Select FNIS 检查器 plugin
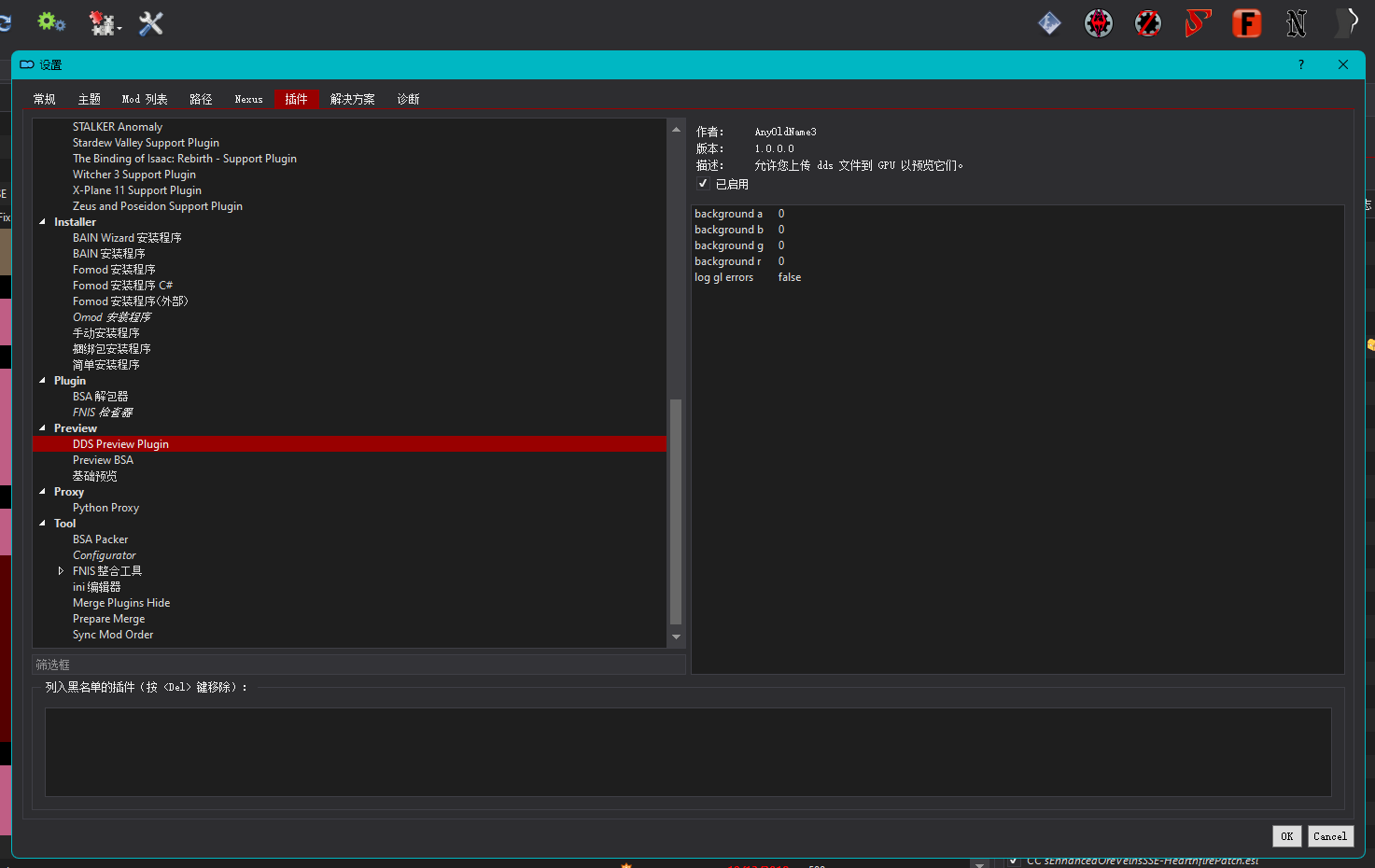 tap(103, 413)
